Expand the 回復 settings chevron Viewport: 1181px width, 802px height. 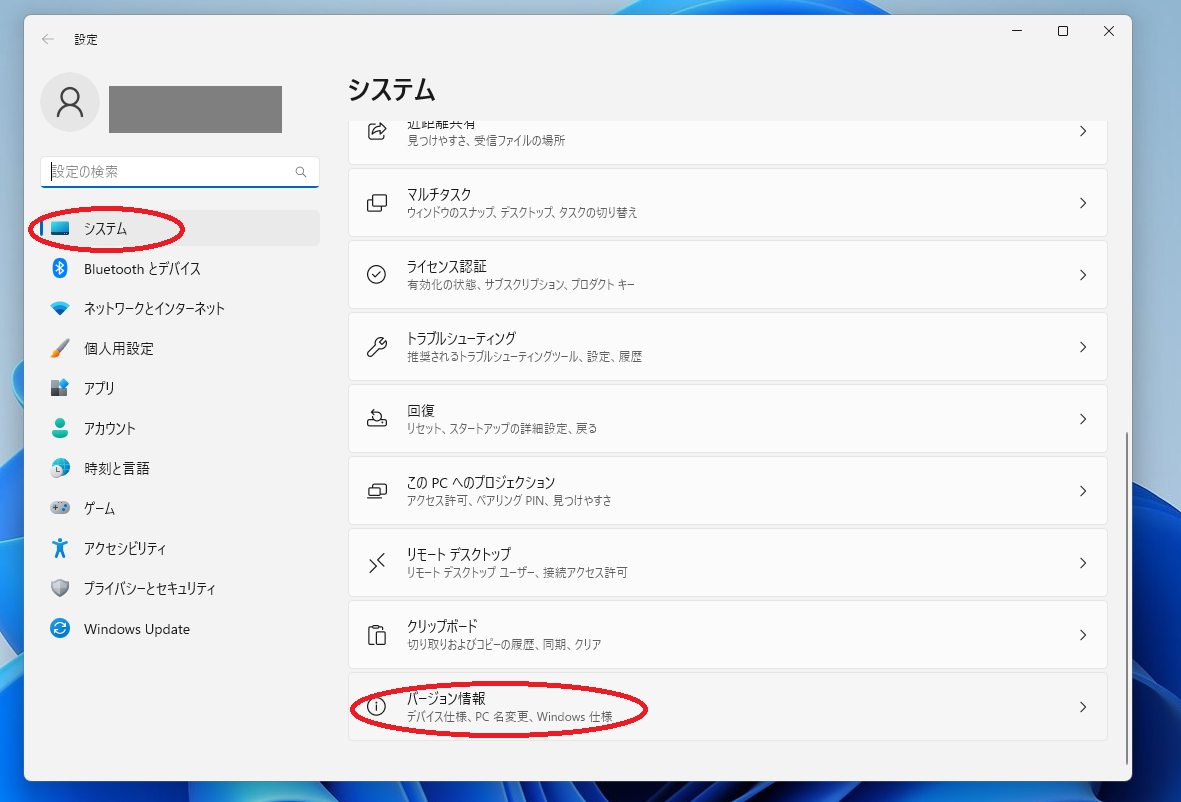pyautogui.click(x=1083, y=418)
